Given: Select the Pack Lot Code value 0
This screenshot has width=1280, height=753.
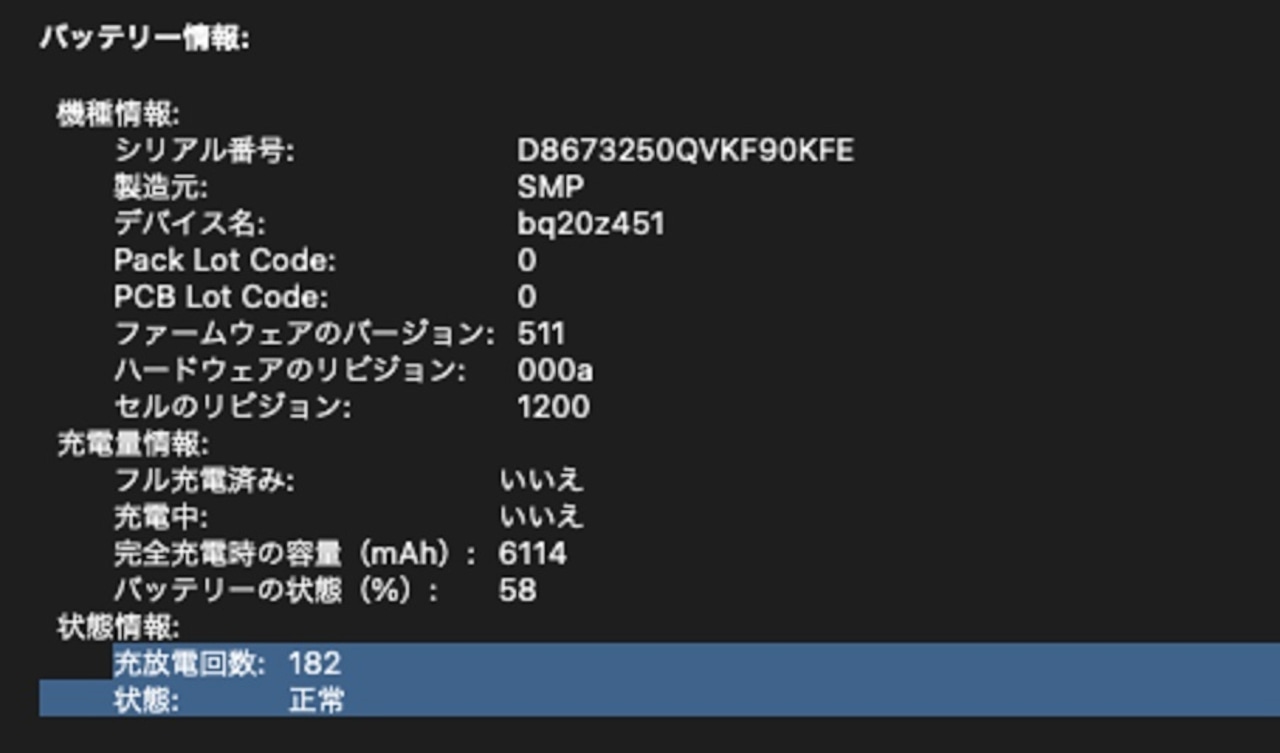Looking at the screenshot, I should click(527, 261).
